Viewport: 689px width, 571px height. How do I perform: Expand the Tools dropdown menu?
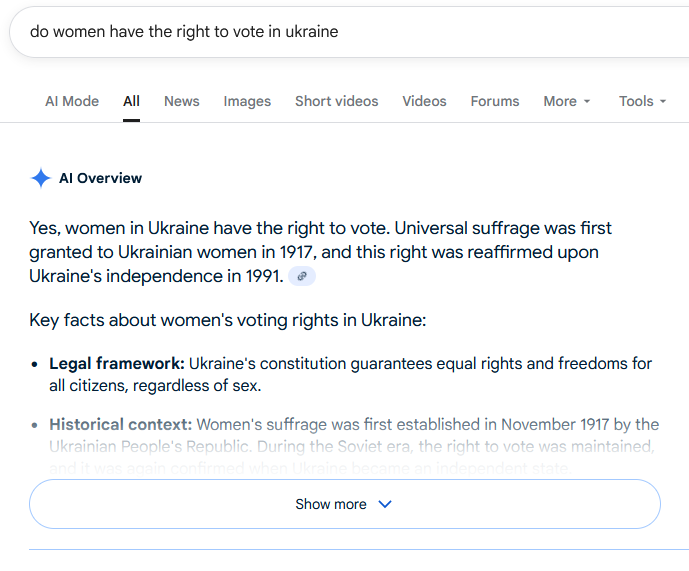coord(642,101)
